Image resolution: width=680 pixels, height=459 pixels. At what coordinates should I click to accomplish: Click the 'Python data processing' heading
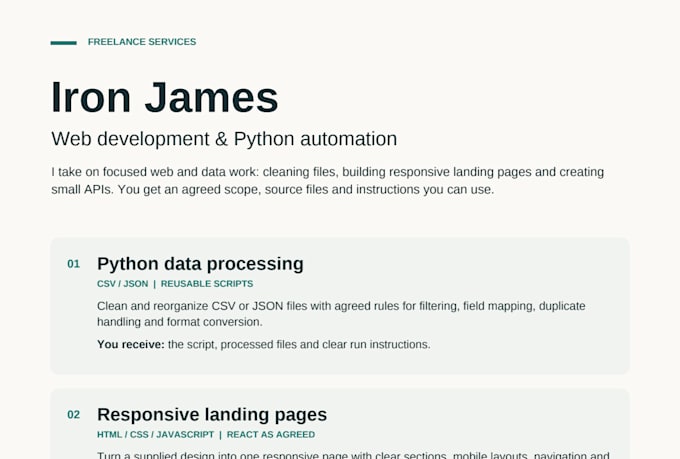click(200, 264)
